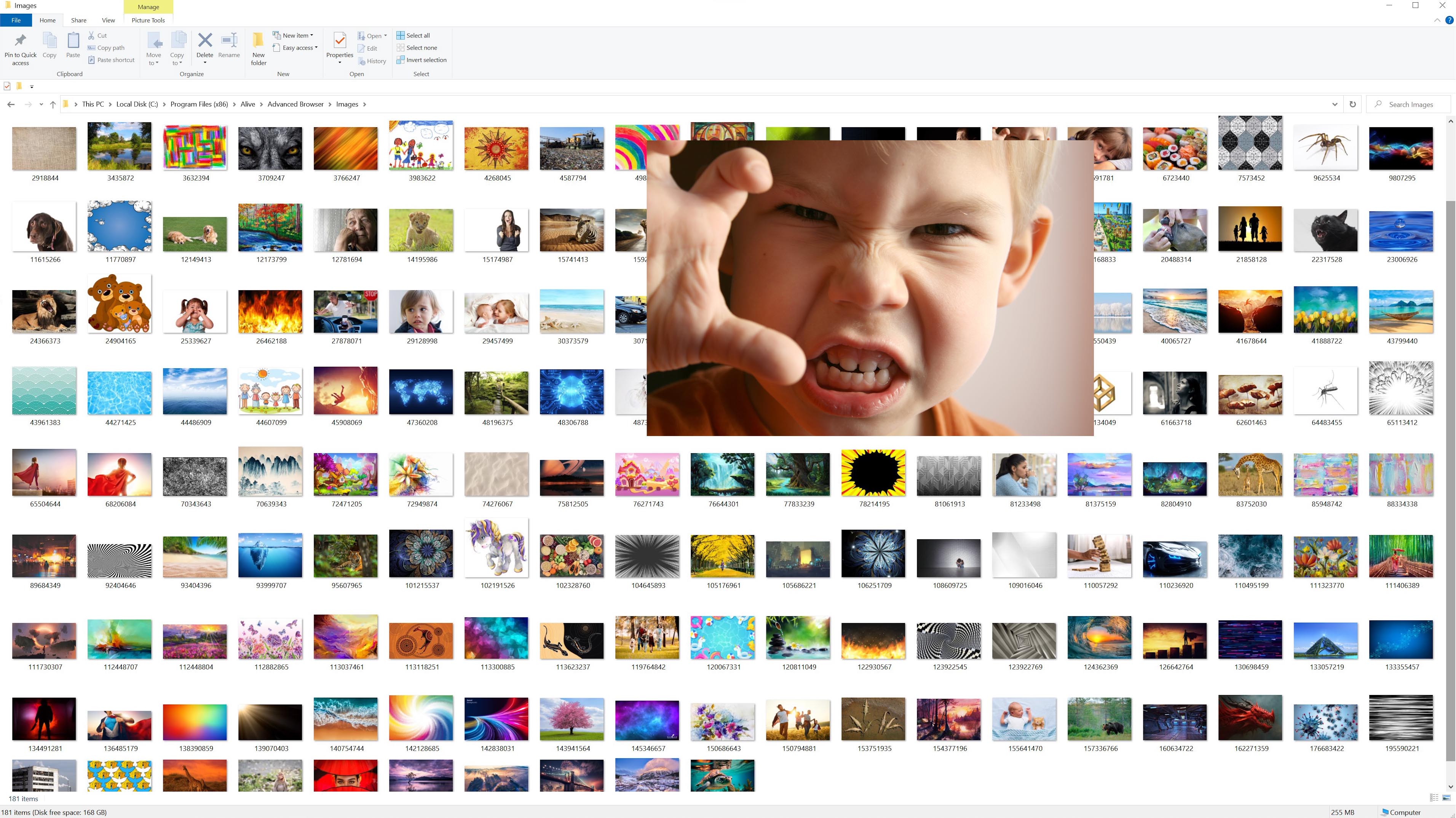This screenshot has height=818, width=1456.
Task: Click the Paste icon in Clipboard group
Action: [73, 41]
